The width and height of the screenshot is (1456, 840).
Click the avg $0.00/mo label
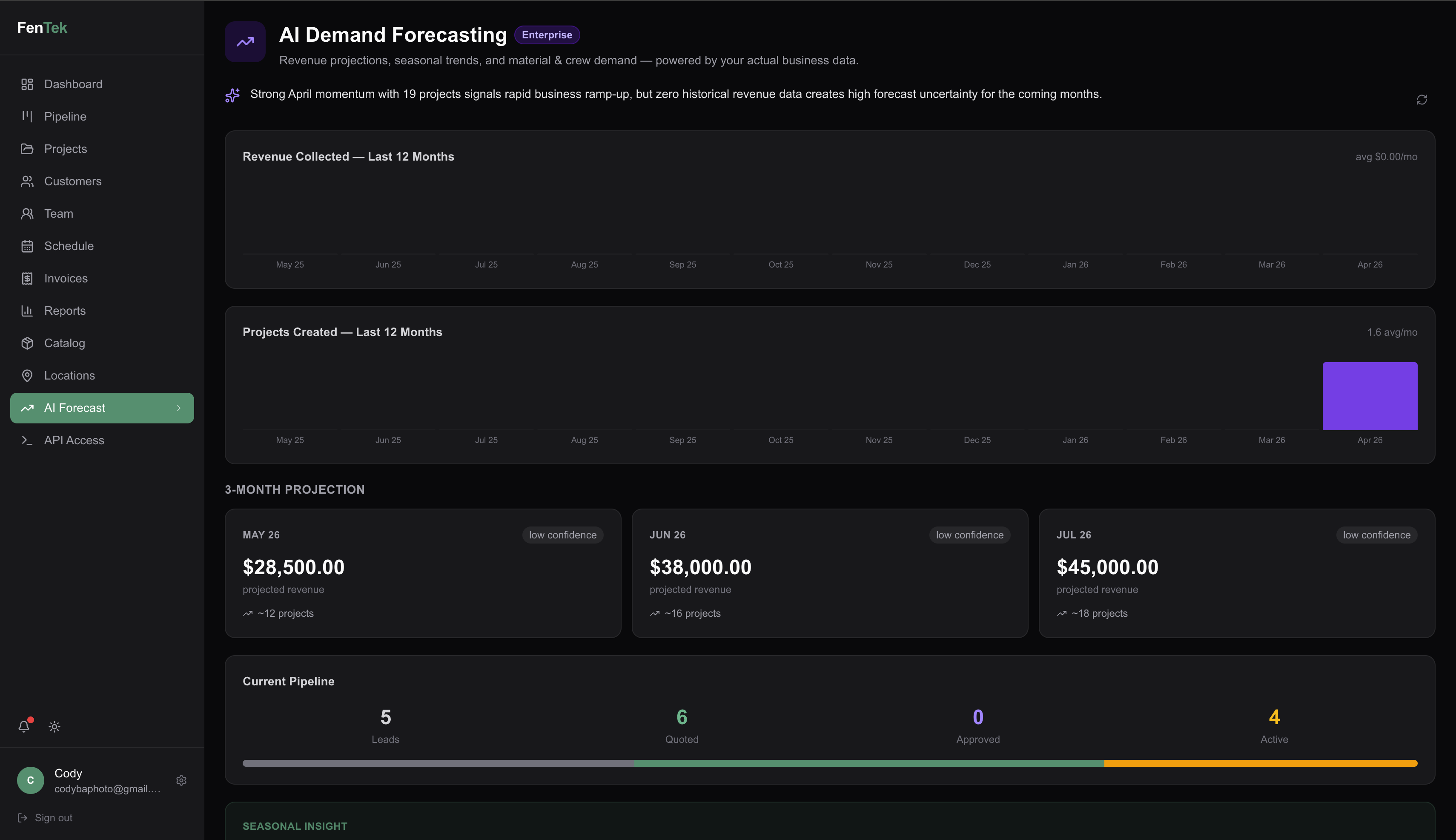[1386, 157]
